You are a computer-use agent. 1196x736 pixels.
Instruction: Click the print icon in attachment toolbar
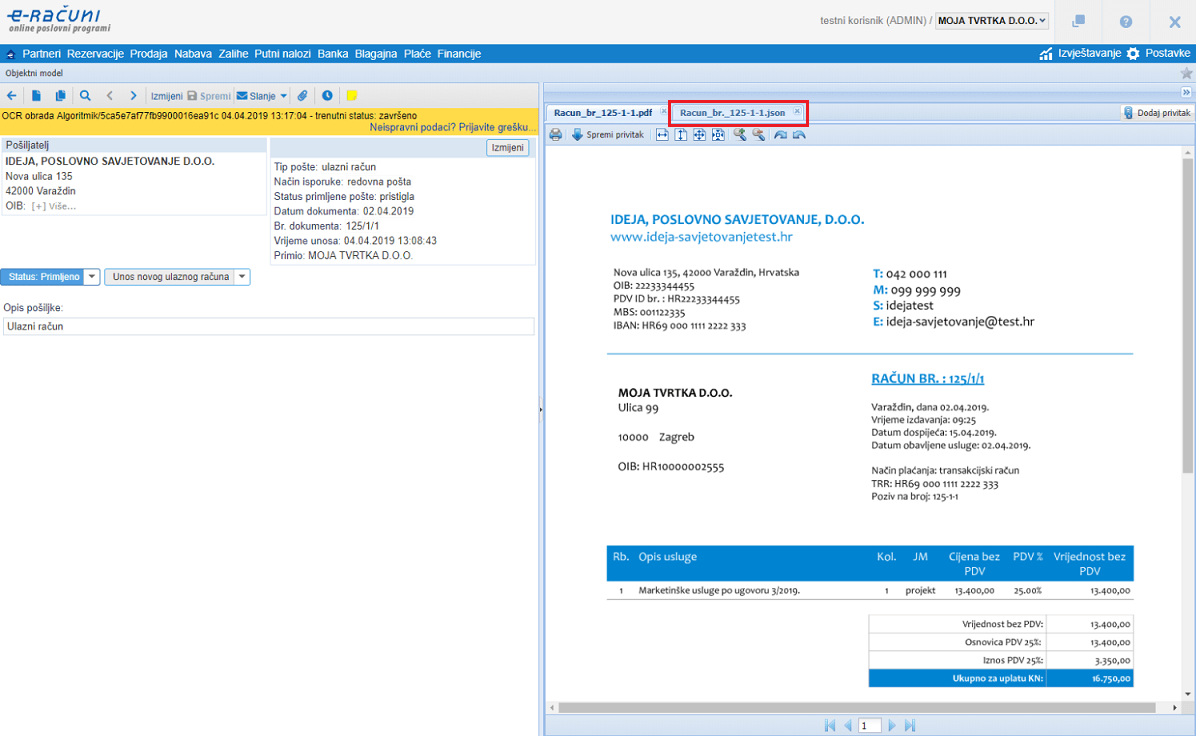[556, 135]
